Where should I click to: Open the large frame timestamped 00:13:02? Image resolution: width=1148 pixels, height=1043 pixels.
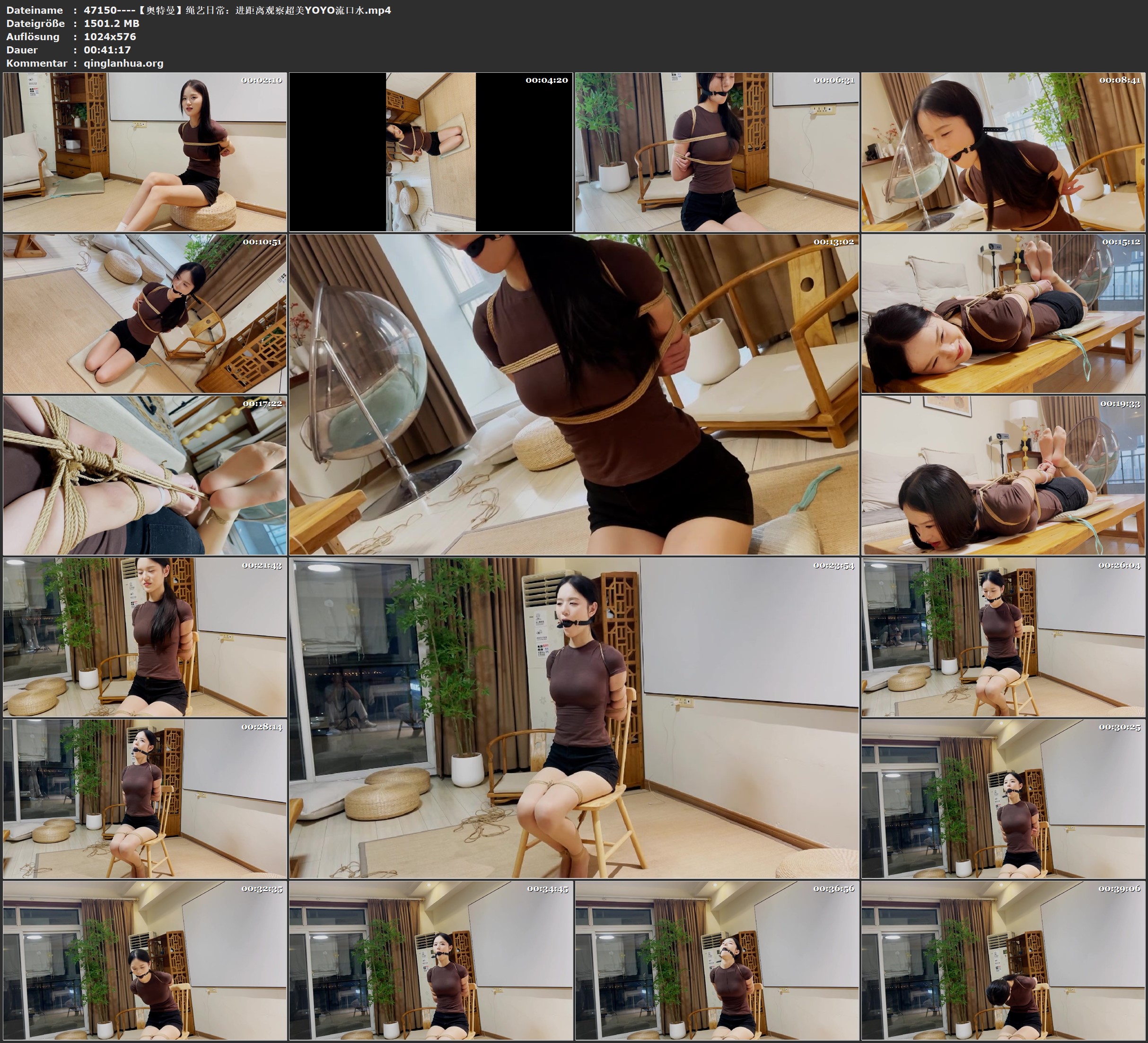(573, 394)
